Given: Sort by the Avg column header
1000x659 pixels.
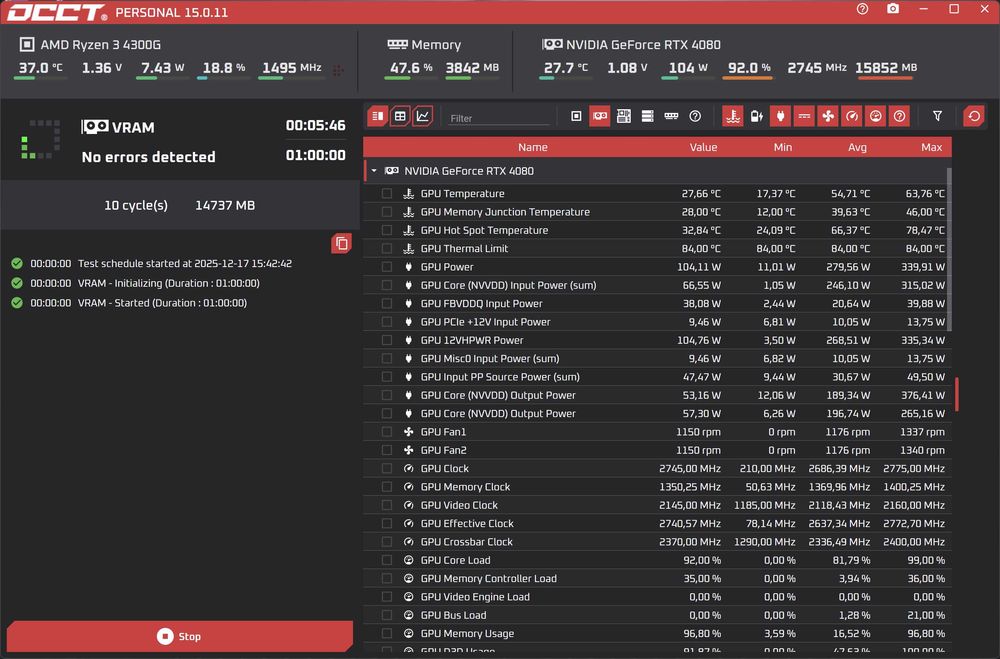Looking at the screenshot, I should pyautogui.click(x=857, y=147).
